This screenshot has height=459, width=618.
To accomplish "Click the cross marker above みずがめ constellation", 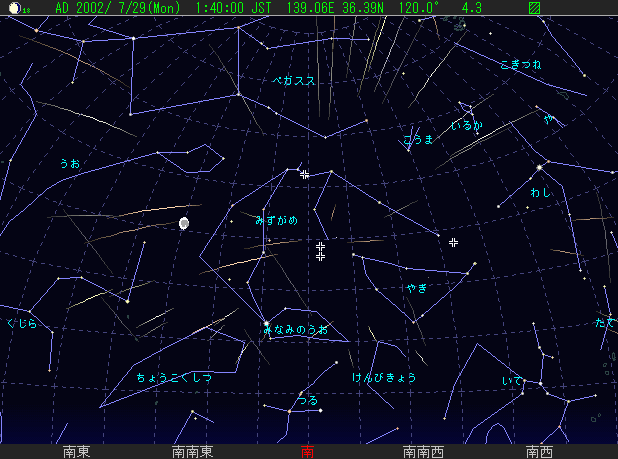I will 305,174.
